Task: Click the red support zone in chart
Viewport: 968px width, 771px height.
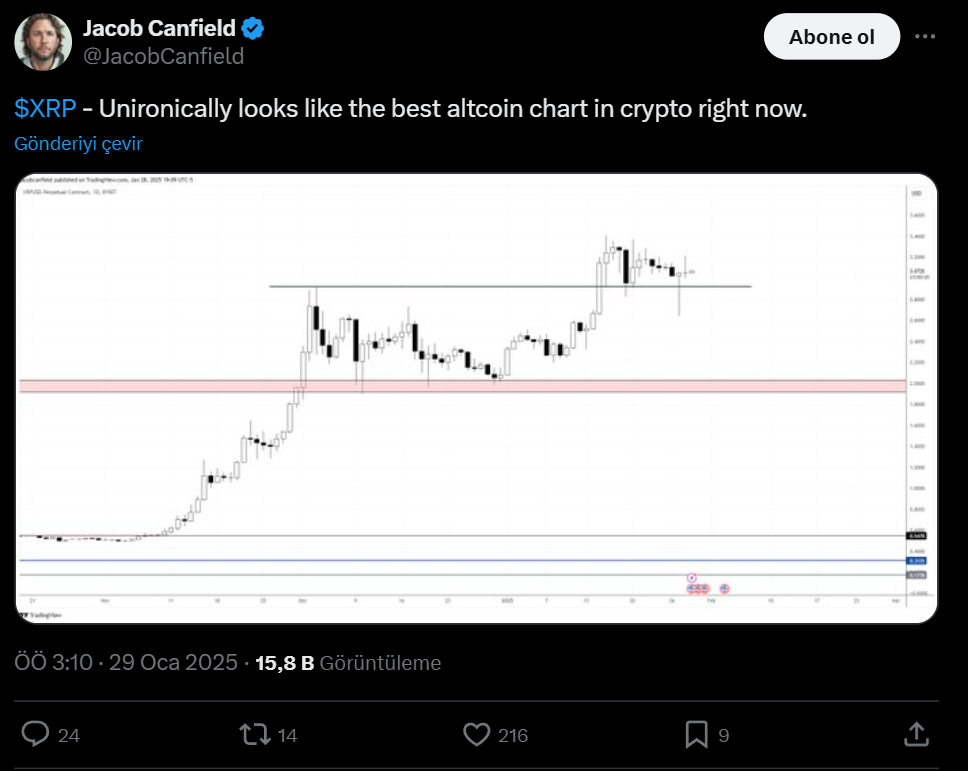Action: (x=460, y=386)
